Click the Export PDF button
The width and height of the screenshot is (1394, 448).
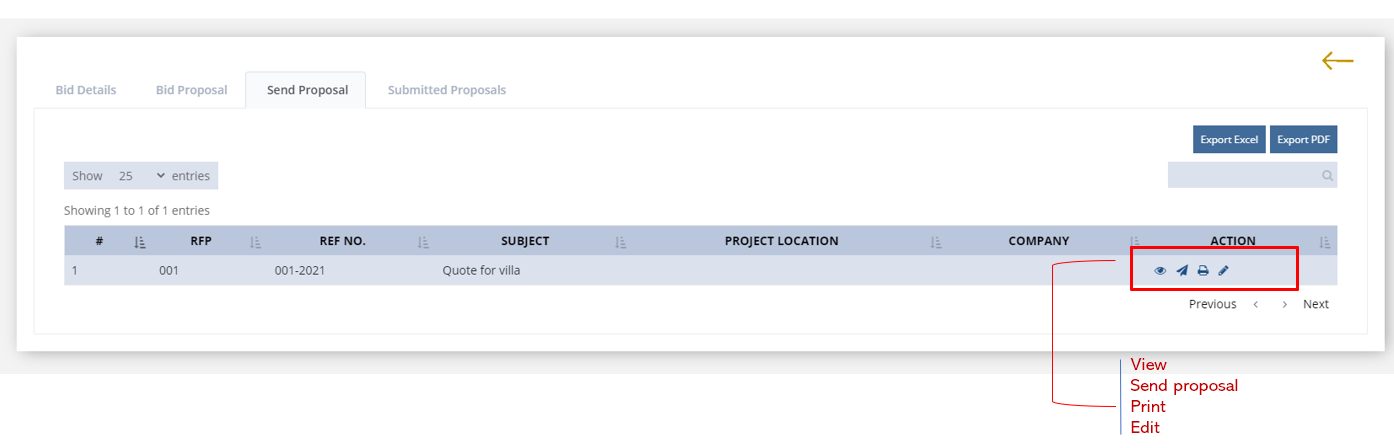(1303, 140)
